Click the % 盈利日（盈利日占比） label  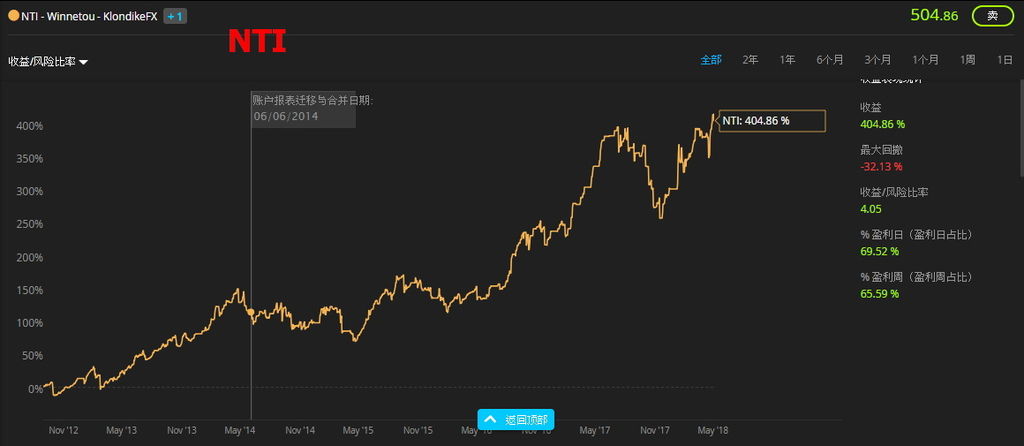point(917,234)
